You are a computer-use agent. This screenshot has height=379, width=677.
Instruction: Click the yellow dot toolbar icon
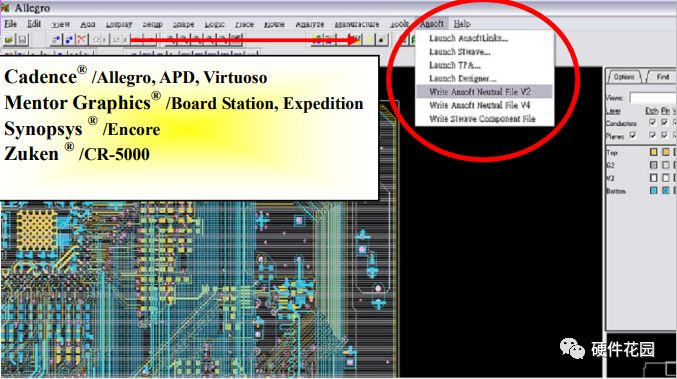pyautogui.click(x=370, y=40)
